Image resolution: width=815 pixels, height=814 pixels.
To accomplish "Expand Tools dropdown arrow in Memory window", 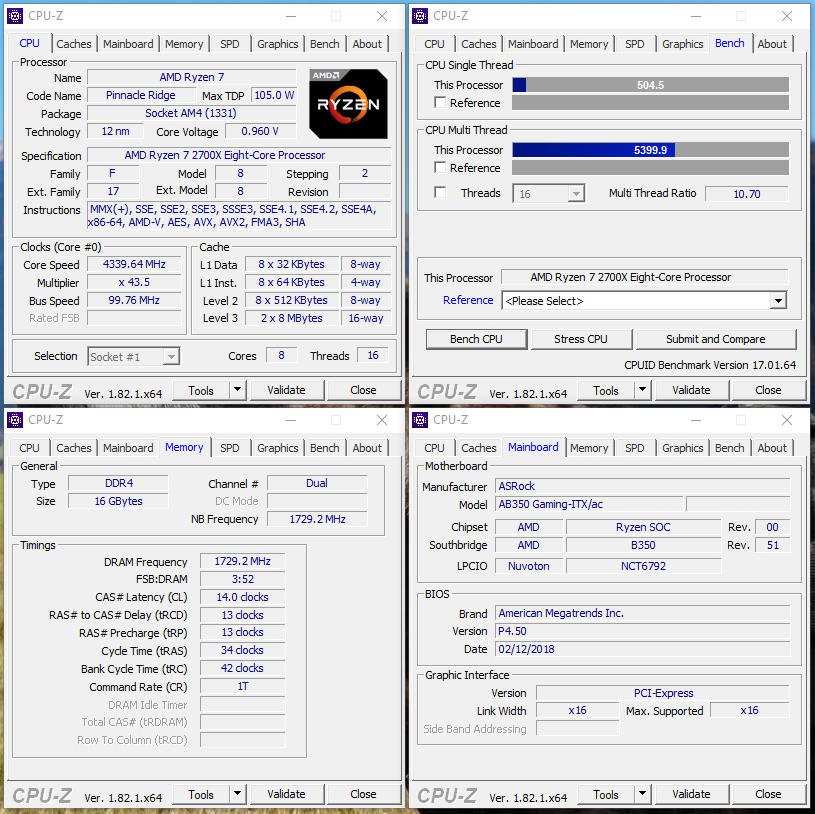I will pos(238,794).
